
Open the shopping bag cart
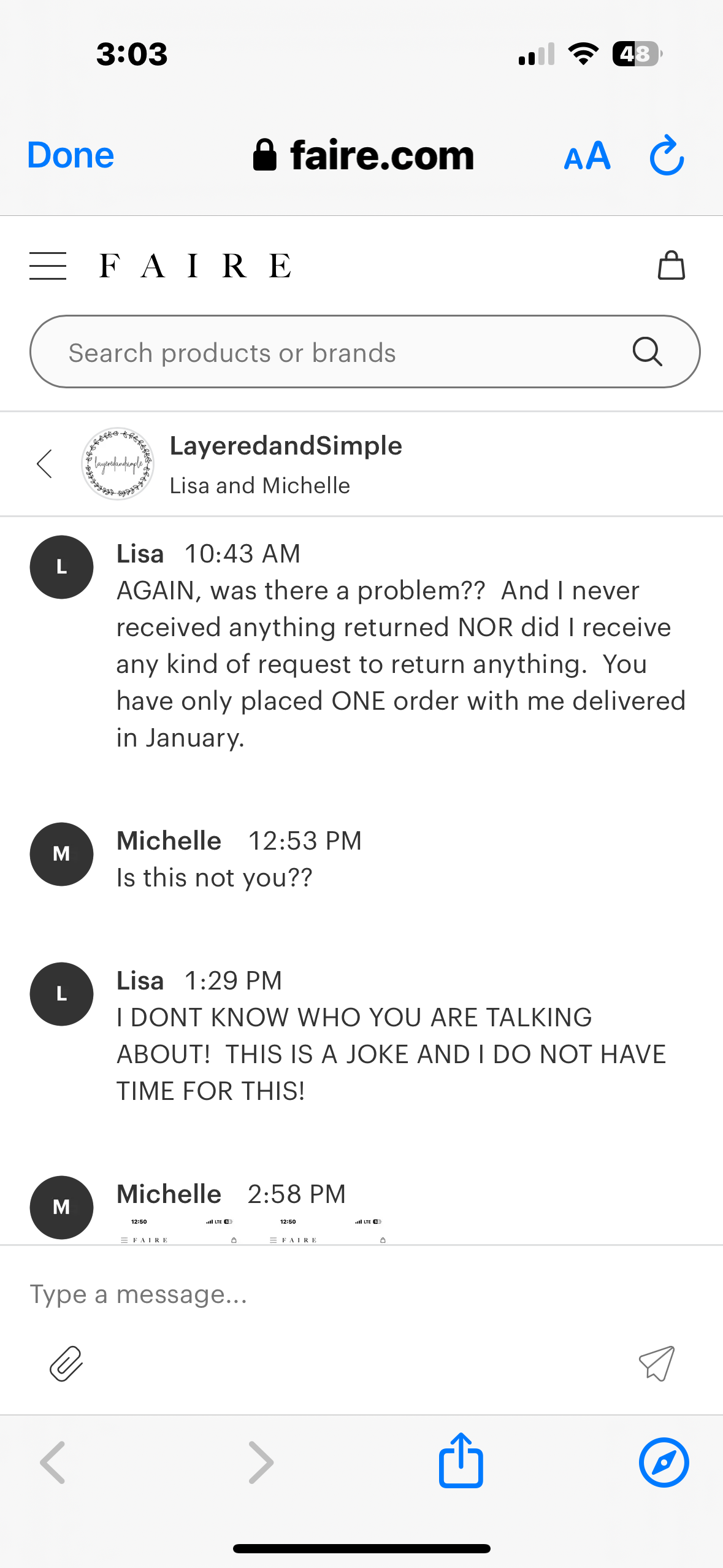671,266
